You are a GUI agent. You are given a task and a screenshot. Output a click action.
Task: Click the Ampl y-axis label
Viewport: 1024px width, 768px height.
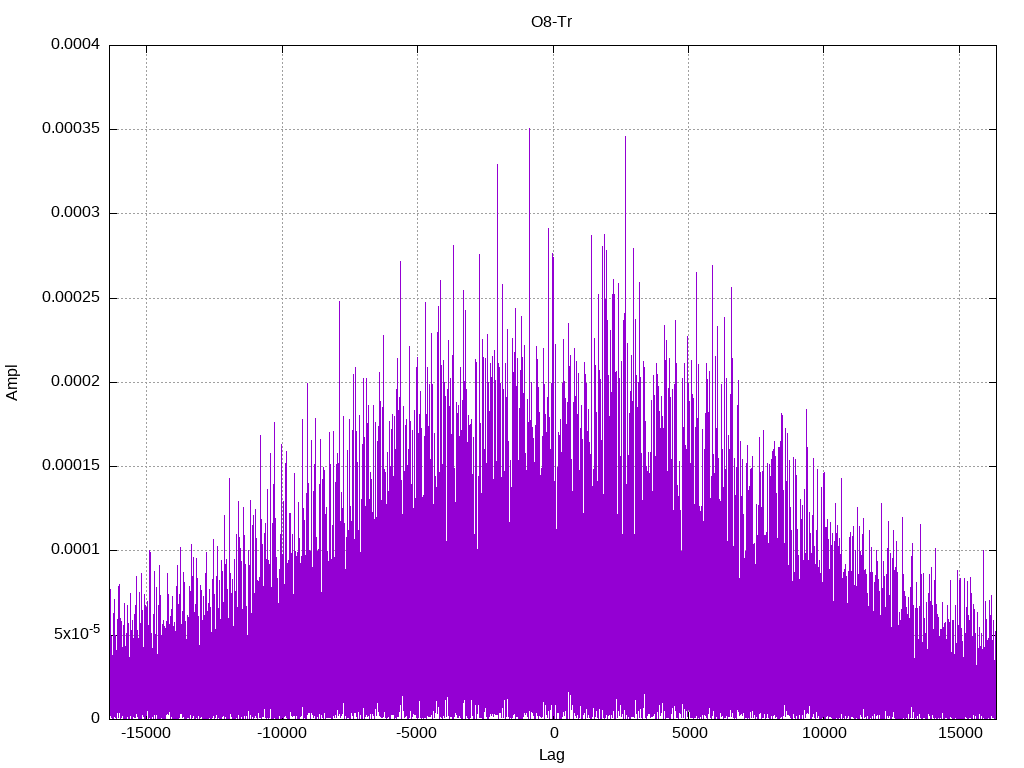pyautogui.click(x=12, y=382)
